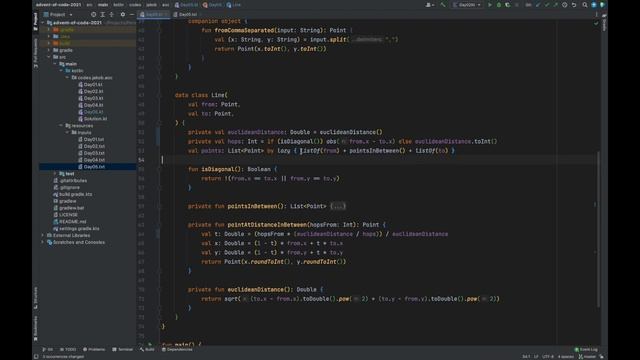640x360 pixels.
Task: Open the TODO tool window tab
Action: [x=68, y=349]
